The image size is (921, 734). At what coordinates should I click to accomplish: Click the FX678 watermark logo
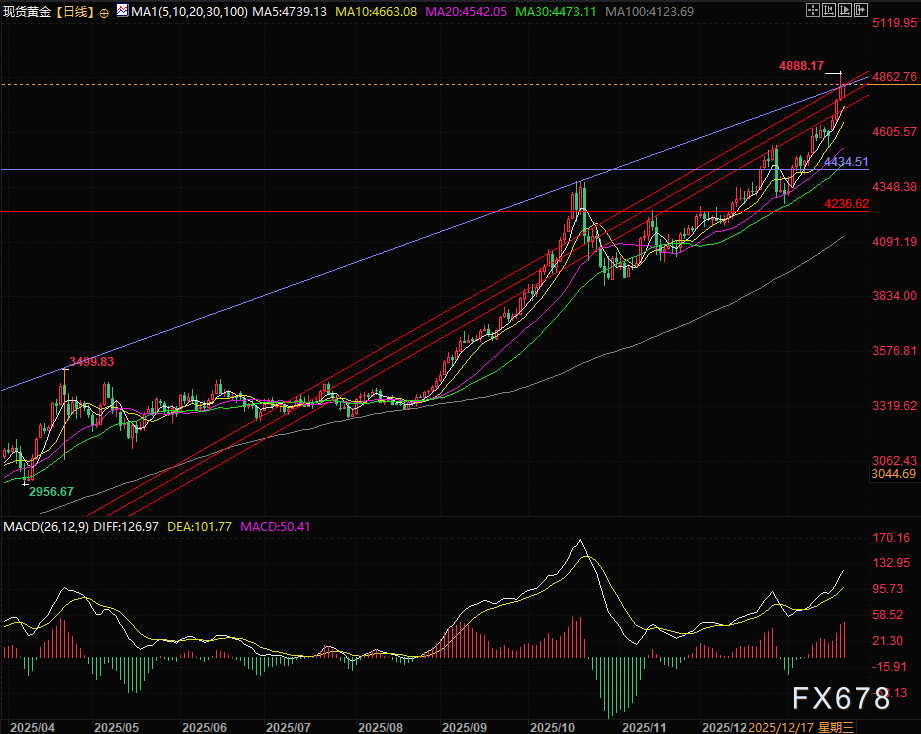tap(841, 697)
